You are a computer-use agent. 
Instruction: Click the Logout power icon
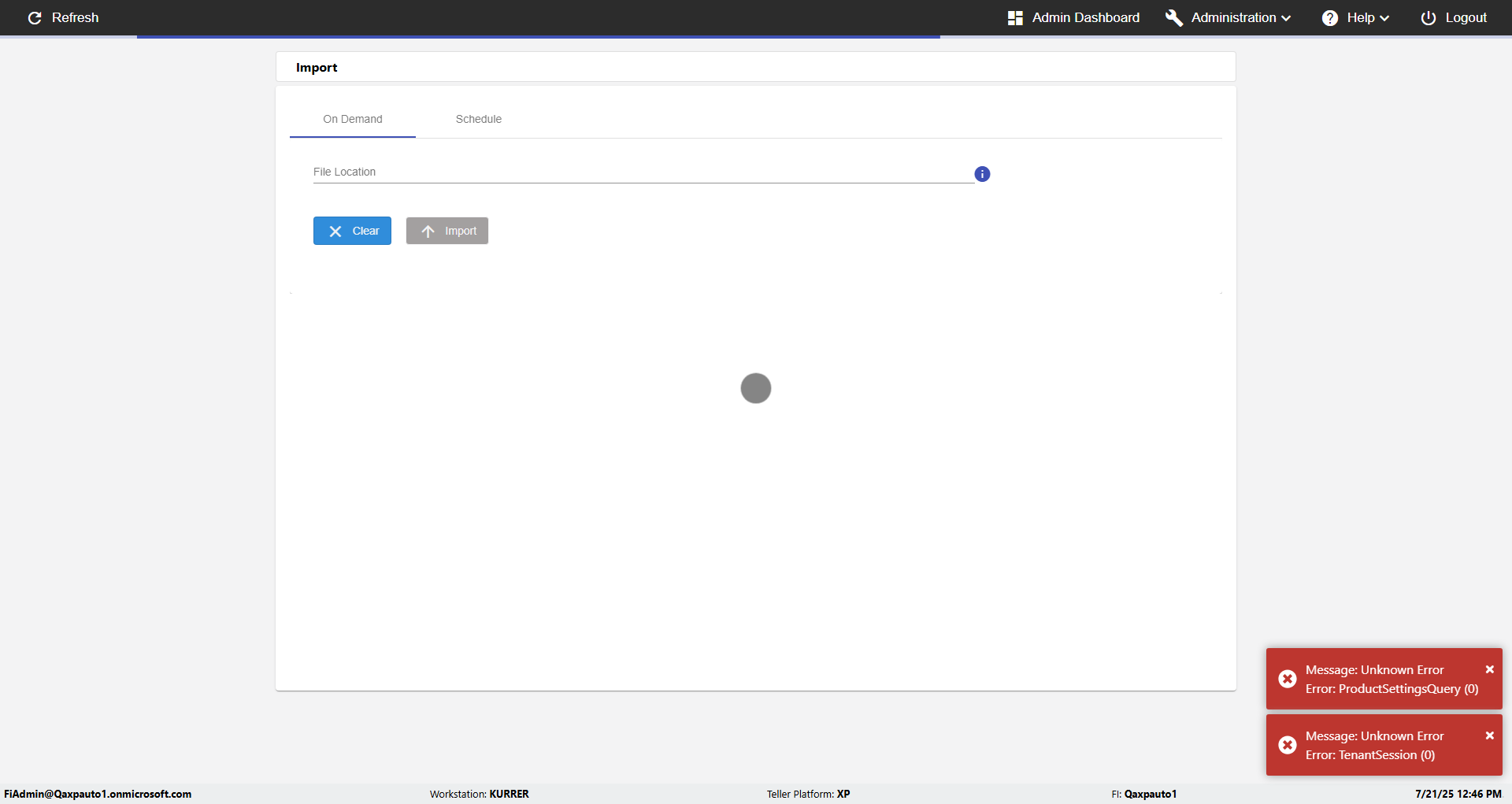point(1429,17)
